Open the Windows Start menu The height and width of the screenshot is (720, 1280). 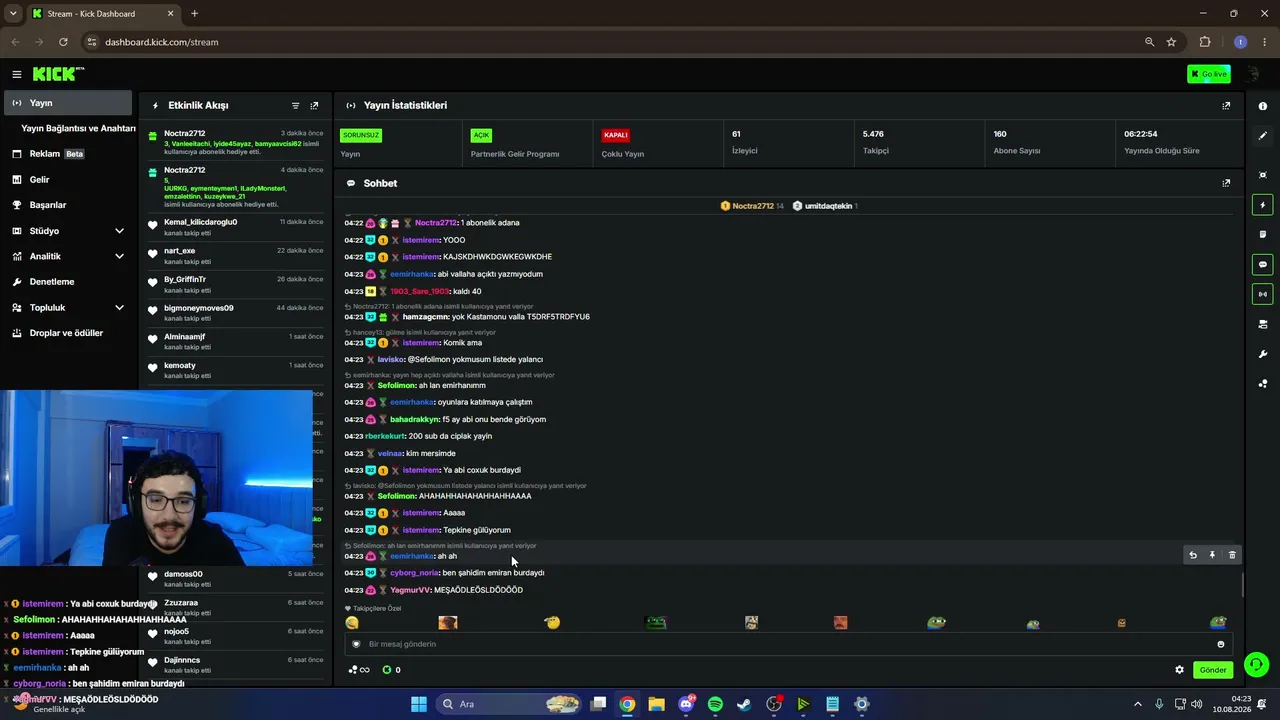pos(419,704)
